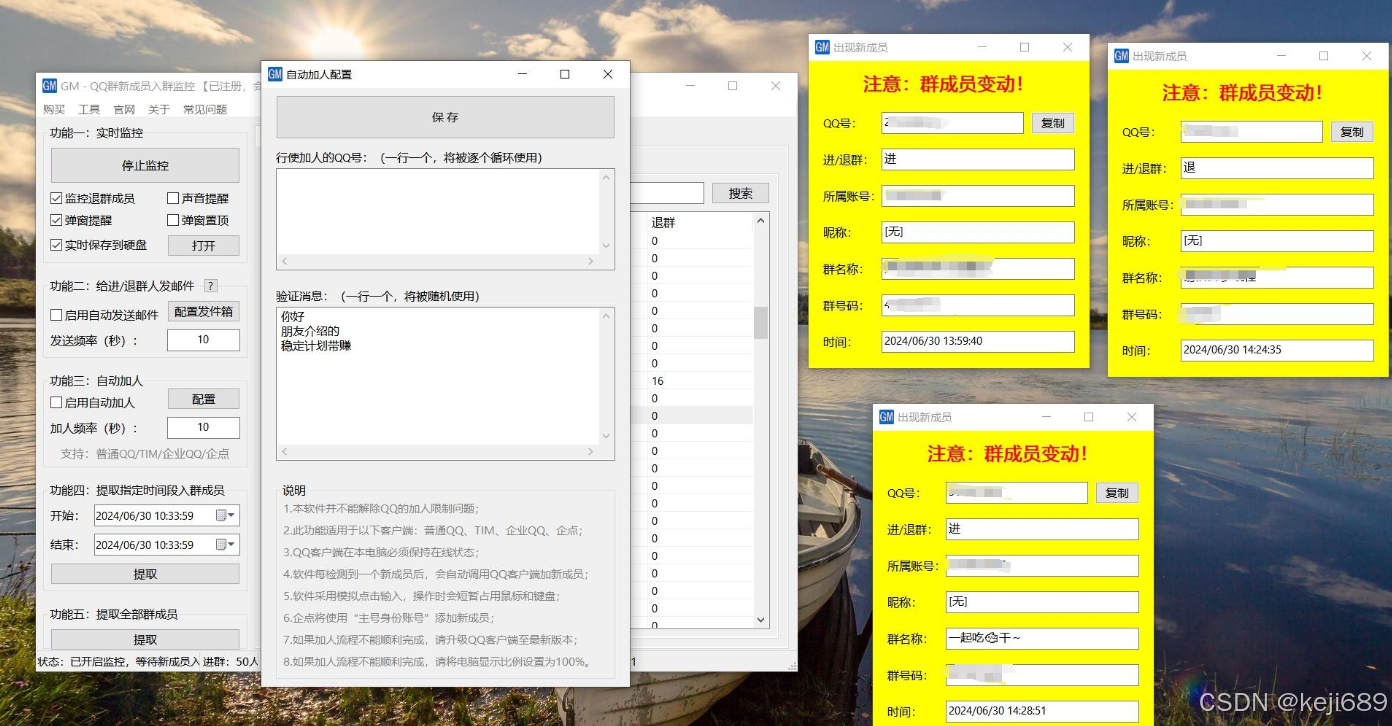Open 配置发件箱 settings
This screenshot has width=1392, height=726.
click(204, 311)
